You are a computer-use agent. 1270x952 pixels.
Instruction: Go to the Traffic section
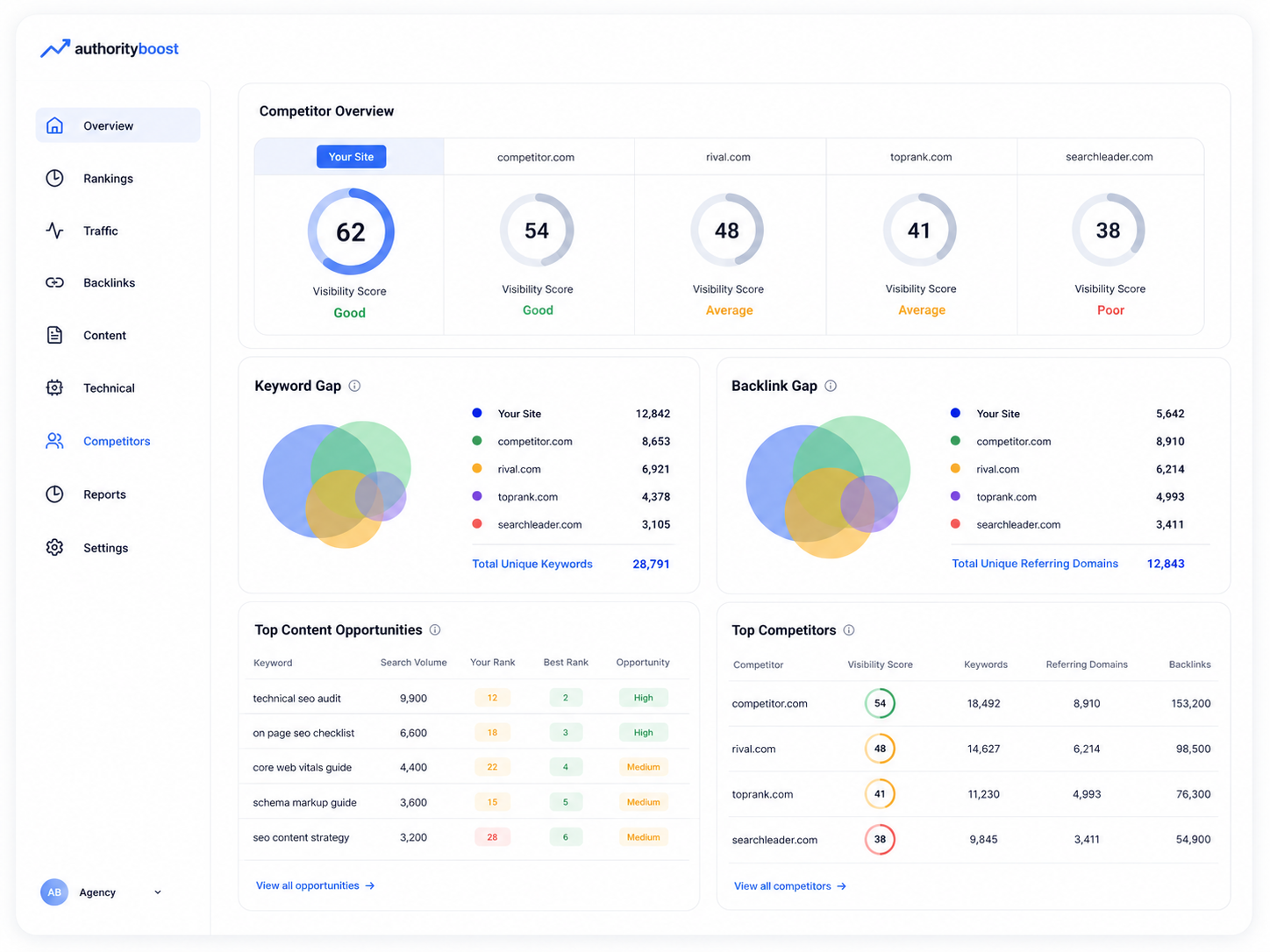click(118, 231)
